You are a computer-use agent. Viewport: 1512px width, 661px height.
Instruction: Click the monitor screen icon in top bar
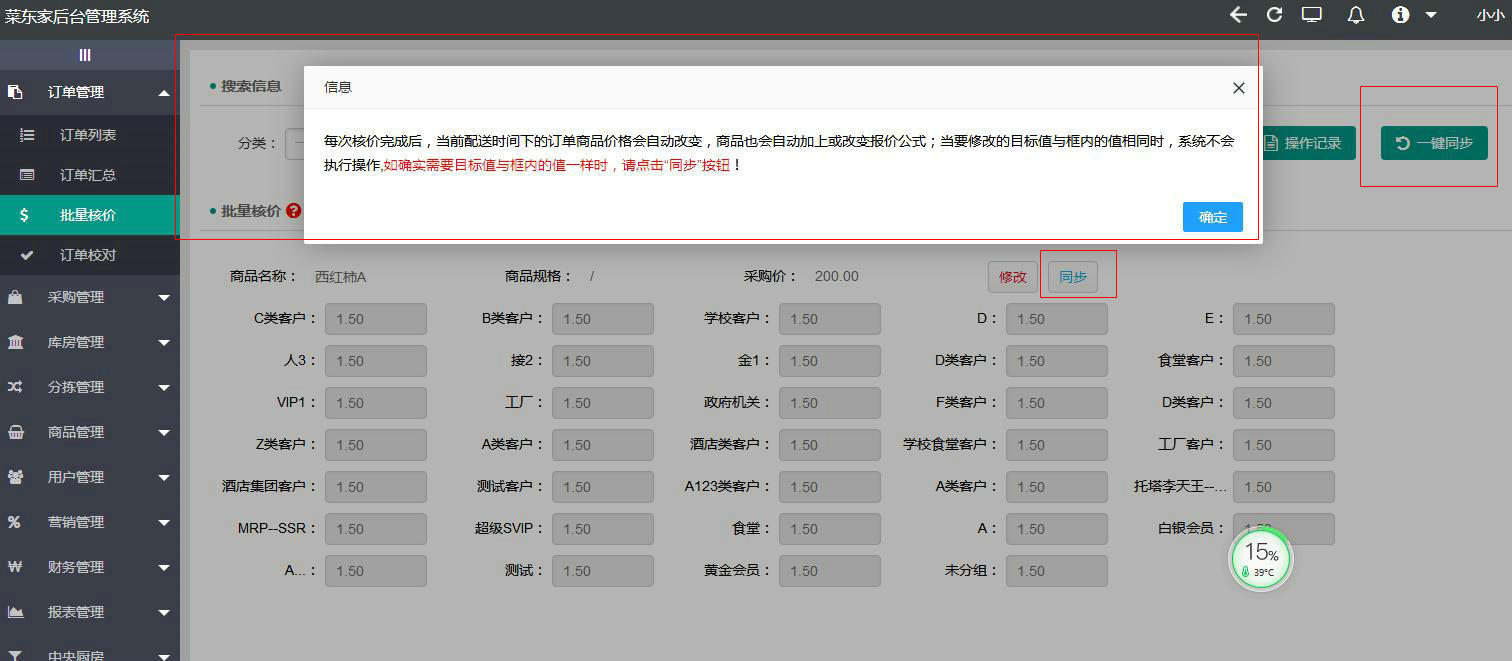click(x=1311, y=15)
